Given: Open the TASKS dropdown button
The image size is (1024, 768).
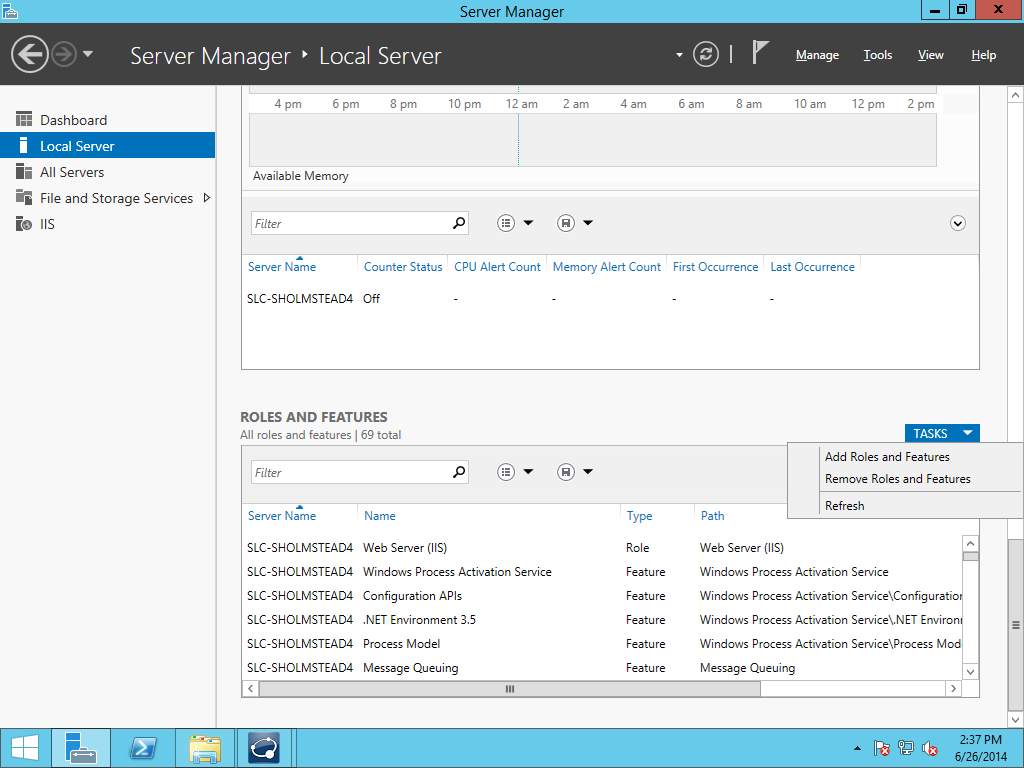Looking at the screenshot, I should tap(942, 434).
